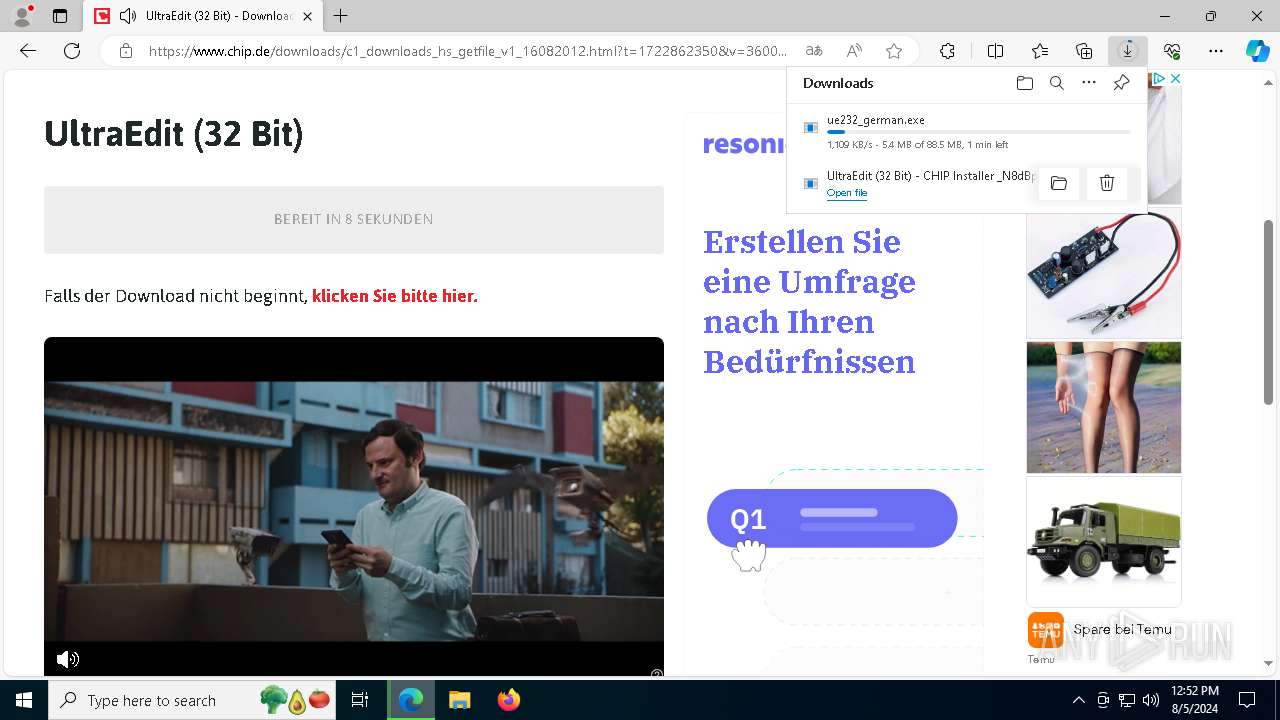
Task: Open the Favorites list
Action: coord(1040,51)
